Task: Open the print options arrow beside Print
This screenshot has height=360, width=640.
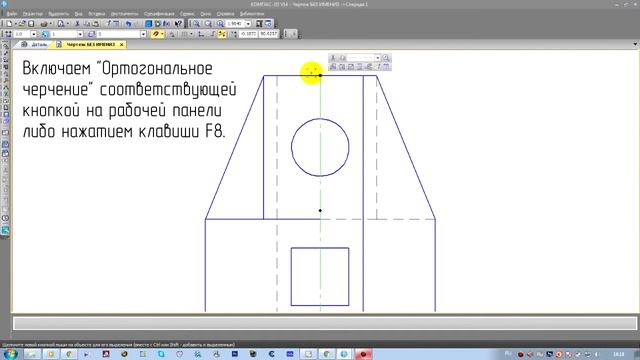Action: click(50, 24)
